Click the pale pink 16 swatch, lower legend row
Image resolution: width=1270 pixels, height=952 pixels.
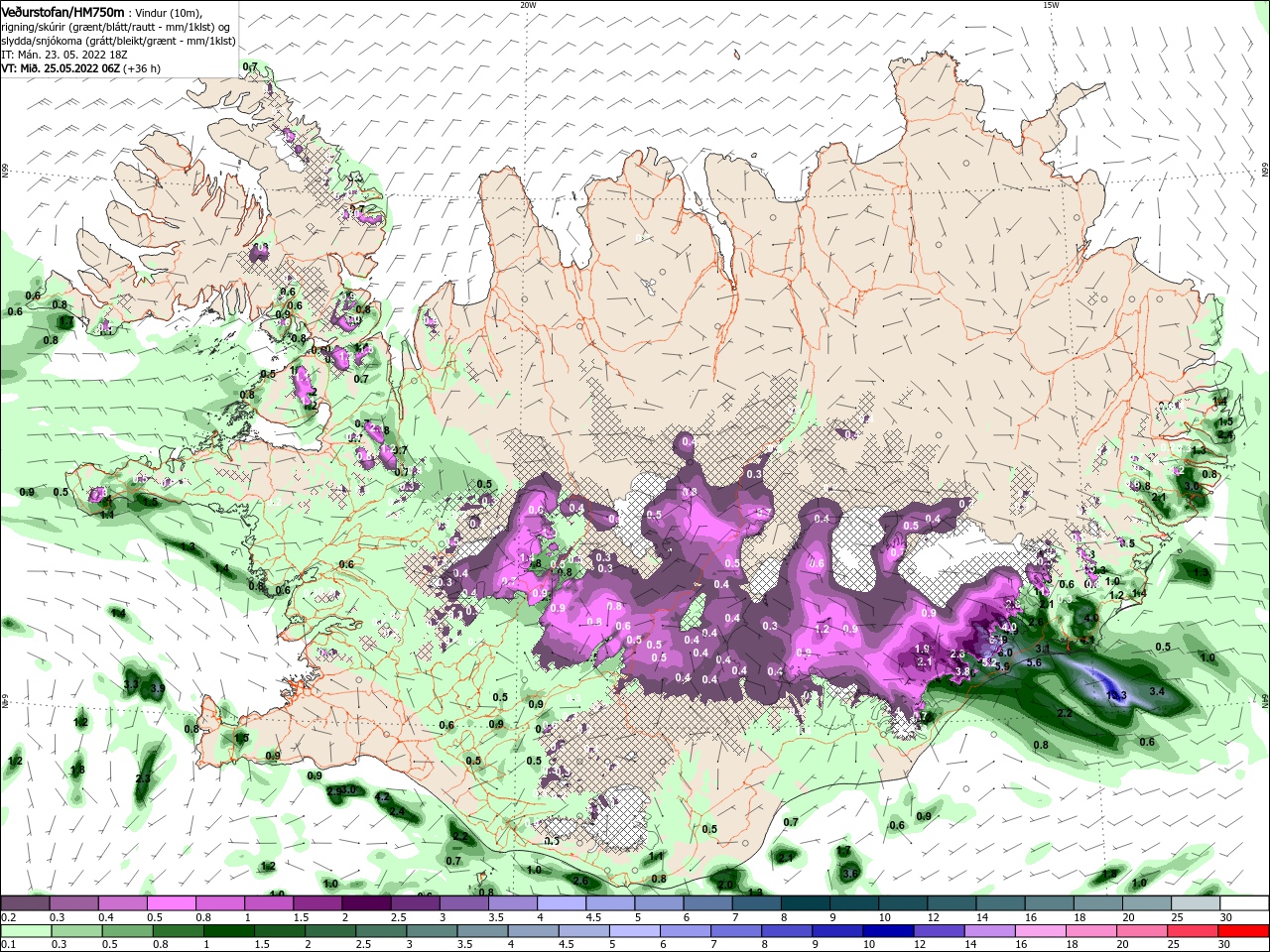[x=1041, y=931]
